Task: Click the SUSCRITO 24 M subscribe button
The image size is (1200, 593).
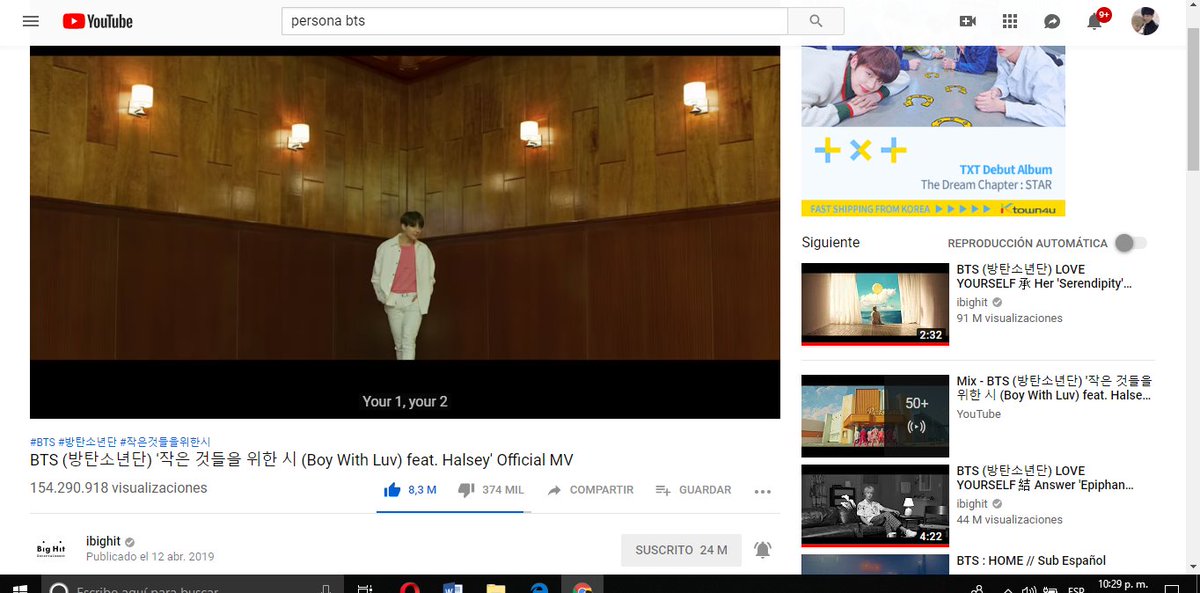Action: coord(681,550)
